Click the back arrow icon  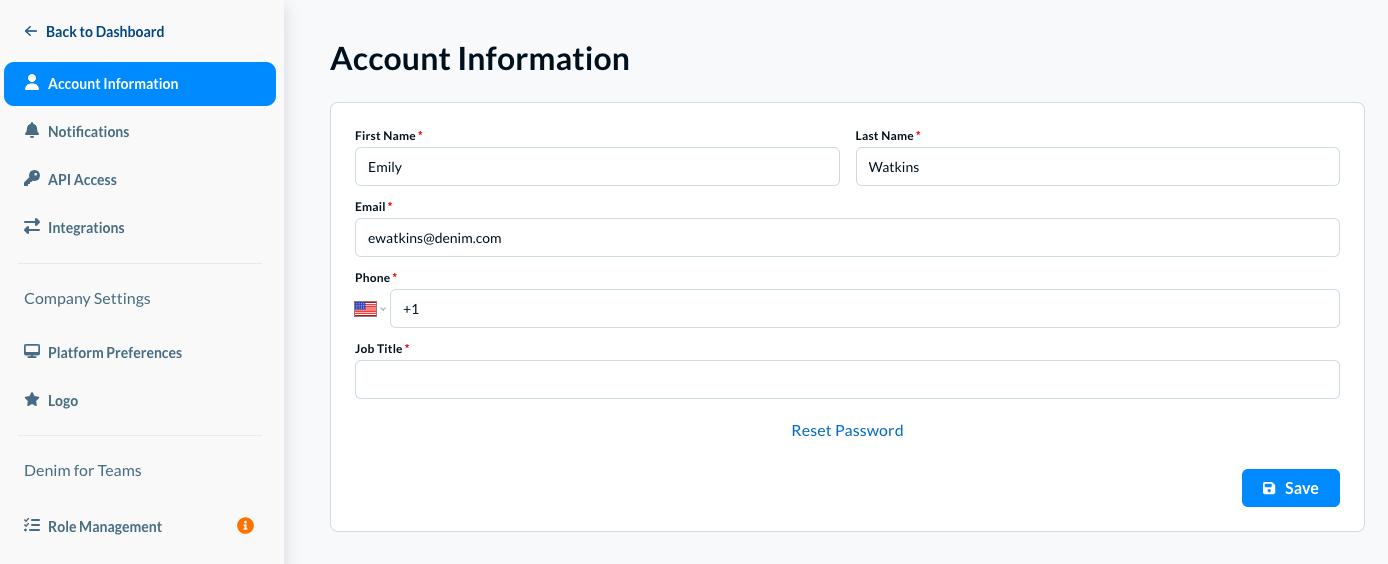pos(31,32)
